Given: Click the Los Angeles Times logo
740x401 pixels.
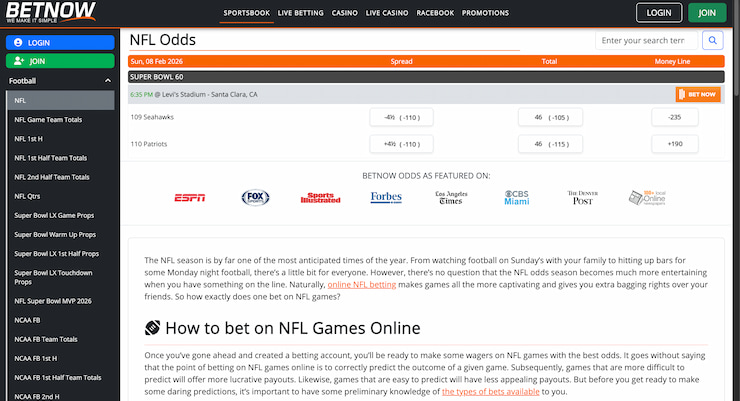Looking at the screenshot, I should click(x=451, y=197).
